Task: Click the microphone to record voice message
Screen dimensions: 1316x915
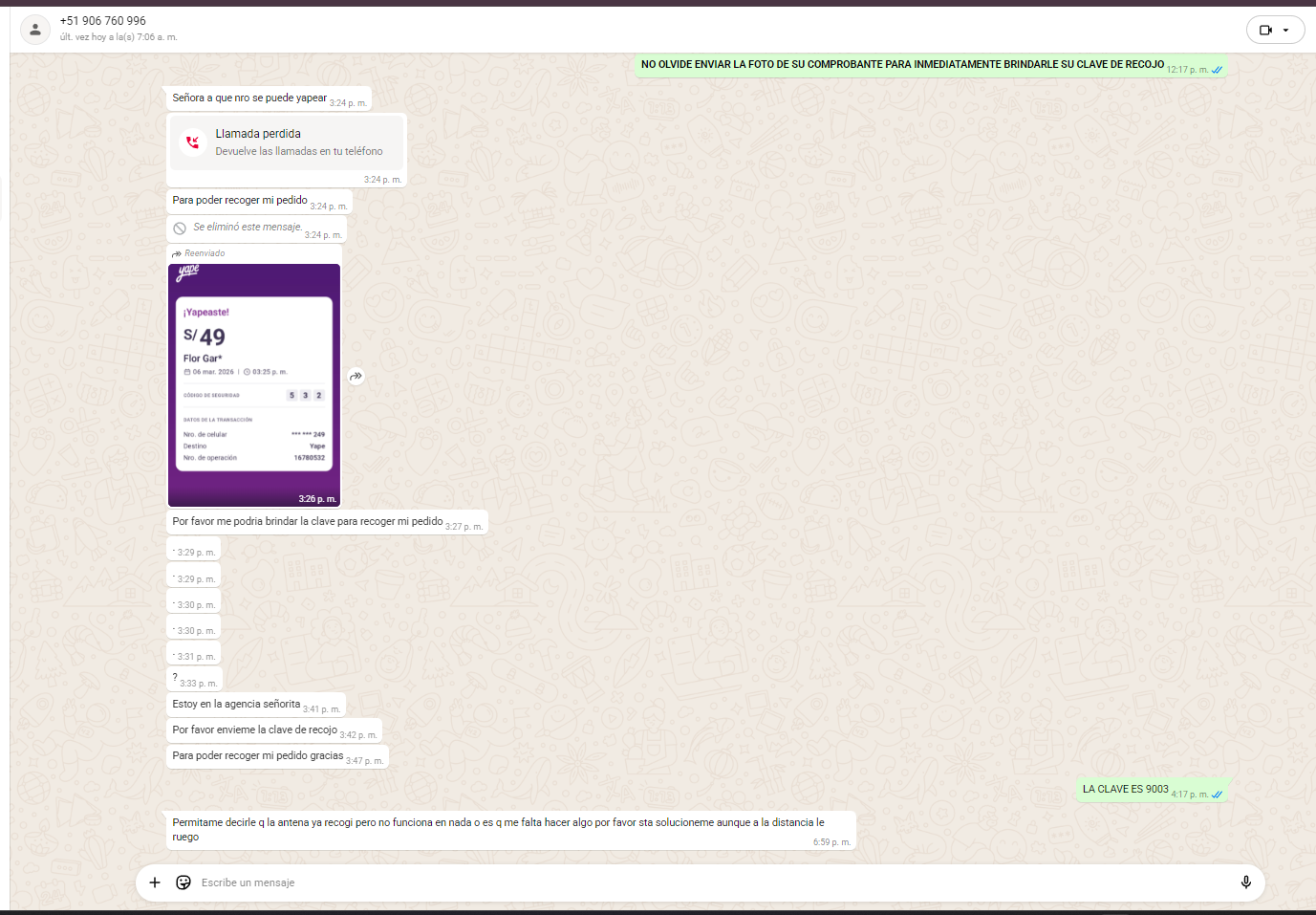Action: [x=1245, y=882]
